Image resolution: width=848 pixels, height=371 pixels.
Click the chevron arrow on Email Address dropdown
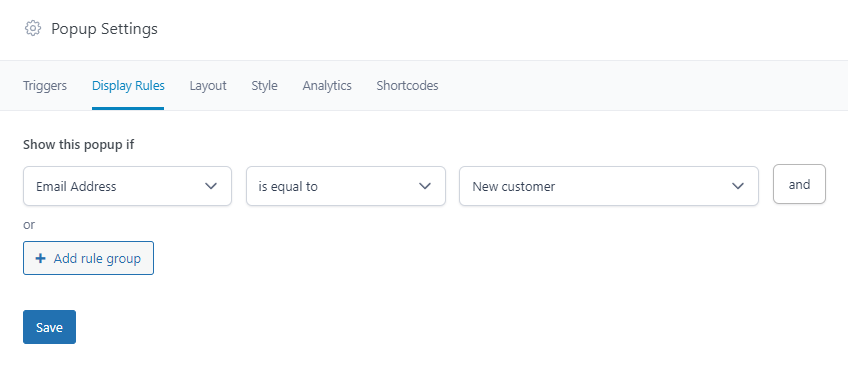click(211, 186)
